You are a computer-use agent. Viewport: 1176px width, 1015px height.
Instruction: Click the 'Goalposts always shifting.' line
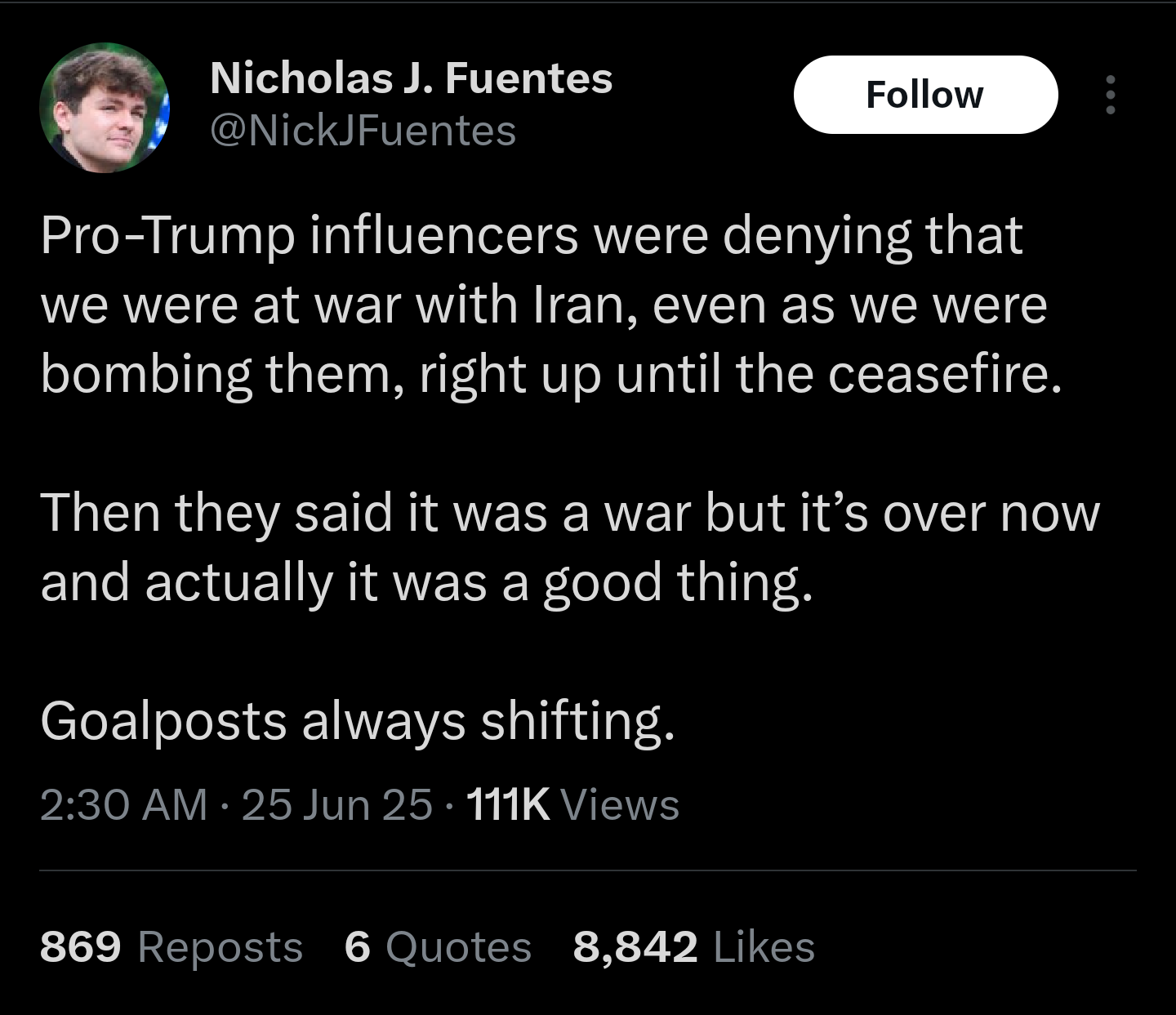358,722
